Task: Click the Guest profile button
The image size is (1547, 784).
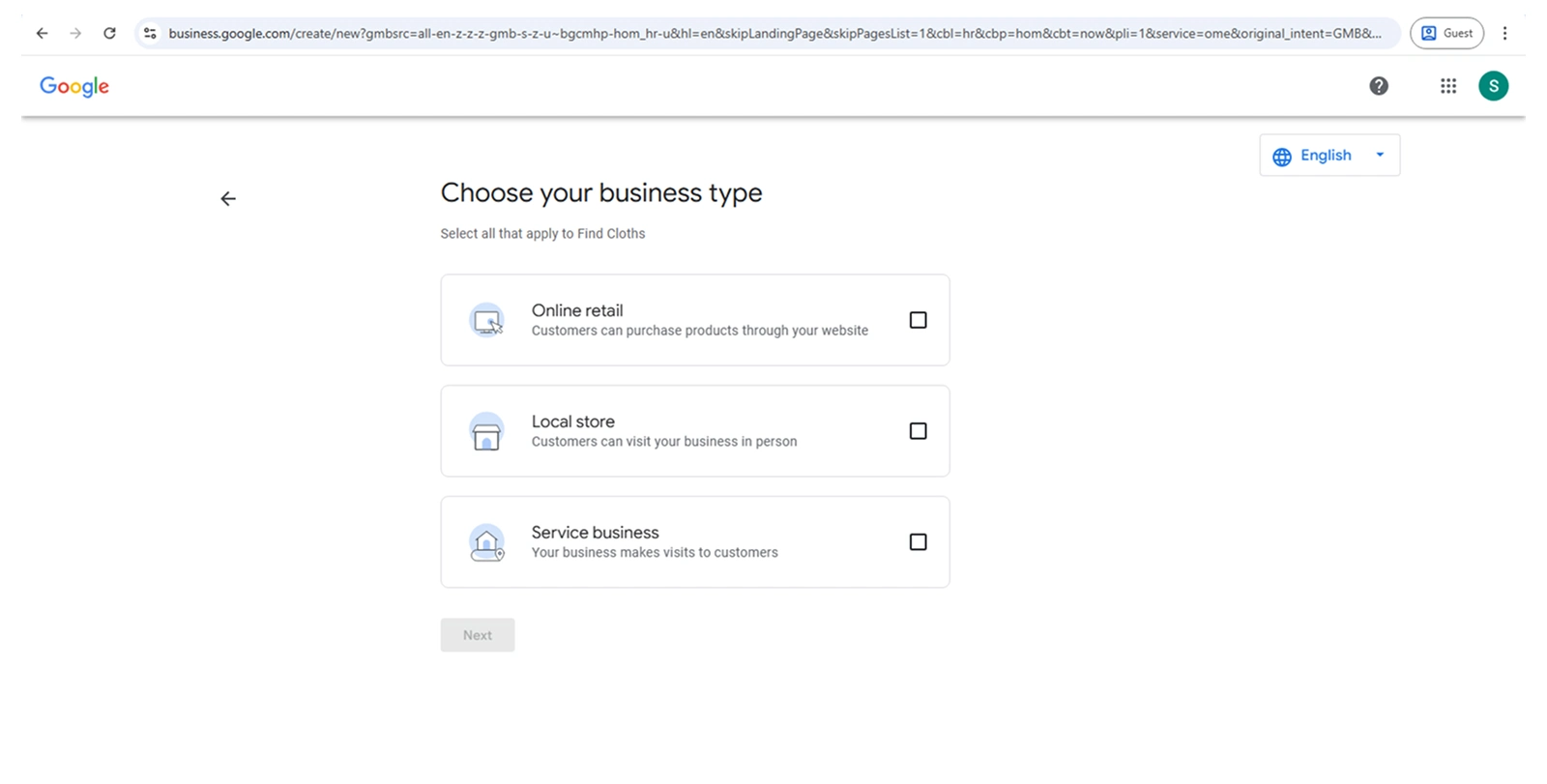Action: (x=1446, y=33)
